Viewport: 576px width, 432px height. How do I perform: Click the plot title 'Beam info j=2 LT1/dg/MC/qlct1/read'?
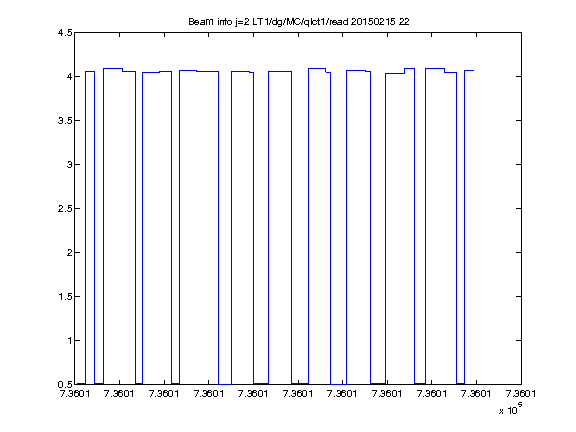[x=268, y=22]
